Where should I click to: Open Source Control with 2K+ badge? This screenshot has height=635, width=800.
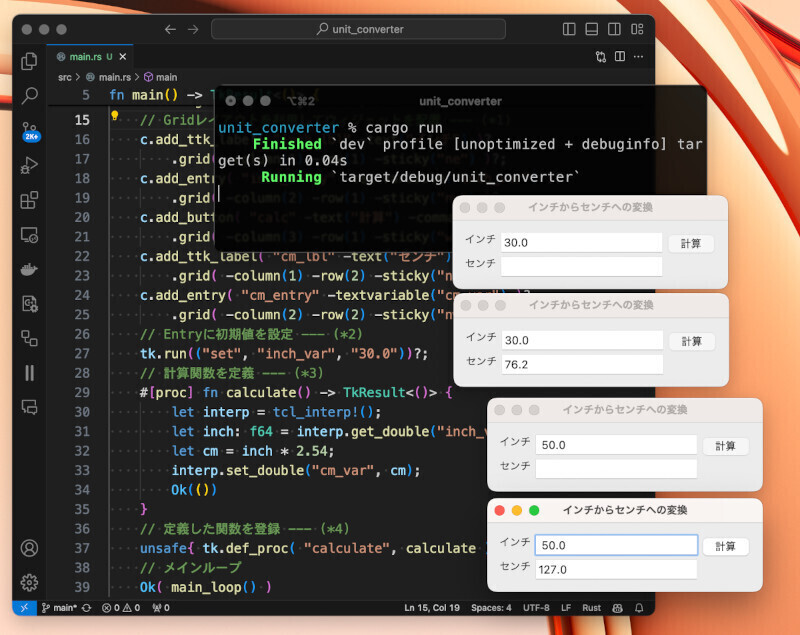(x=29, y=131)
